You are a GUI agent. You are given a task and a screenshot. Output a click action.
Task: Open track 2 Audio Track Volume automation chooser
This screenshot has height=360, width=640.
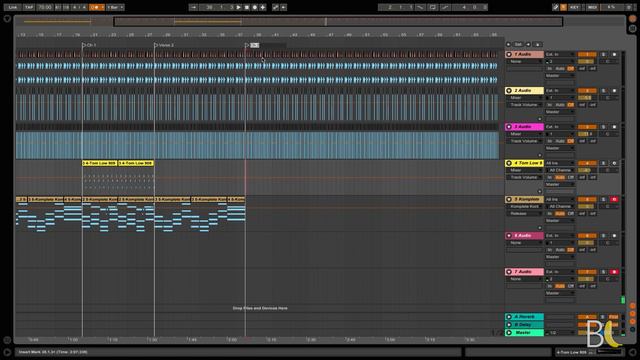click(525, 105)
